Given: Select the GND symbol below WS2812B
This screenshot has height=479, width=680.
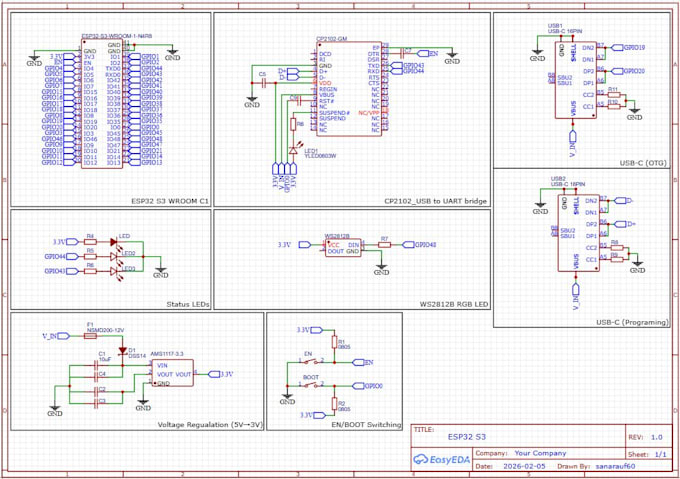Looking at the screenshot, I should point(382,269).
